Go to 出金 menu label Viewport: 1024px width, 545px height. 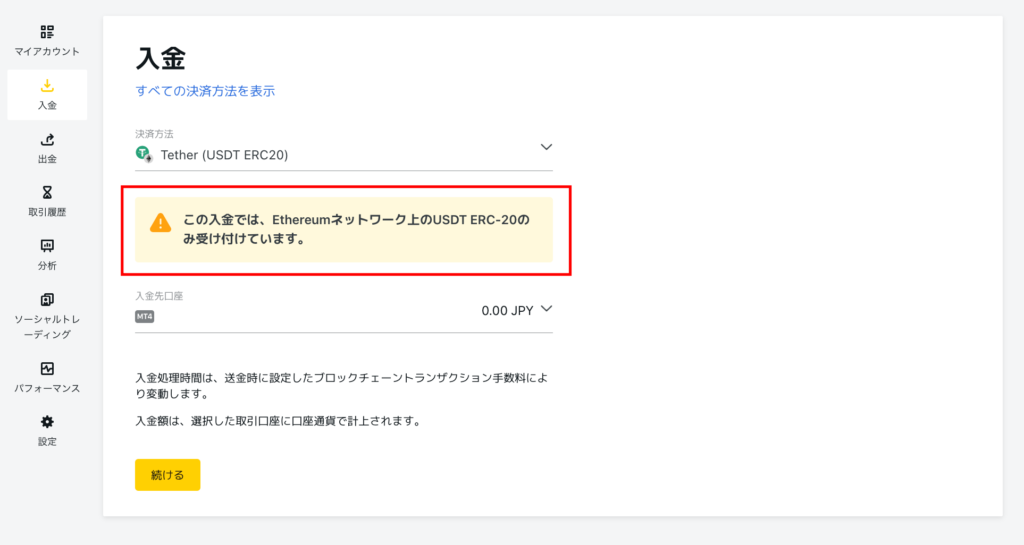[x=47, y=159]
